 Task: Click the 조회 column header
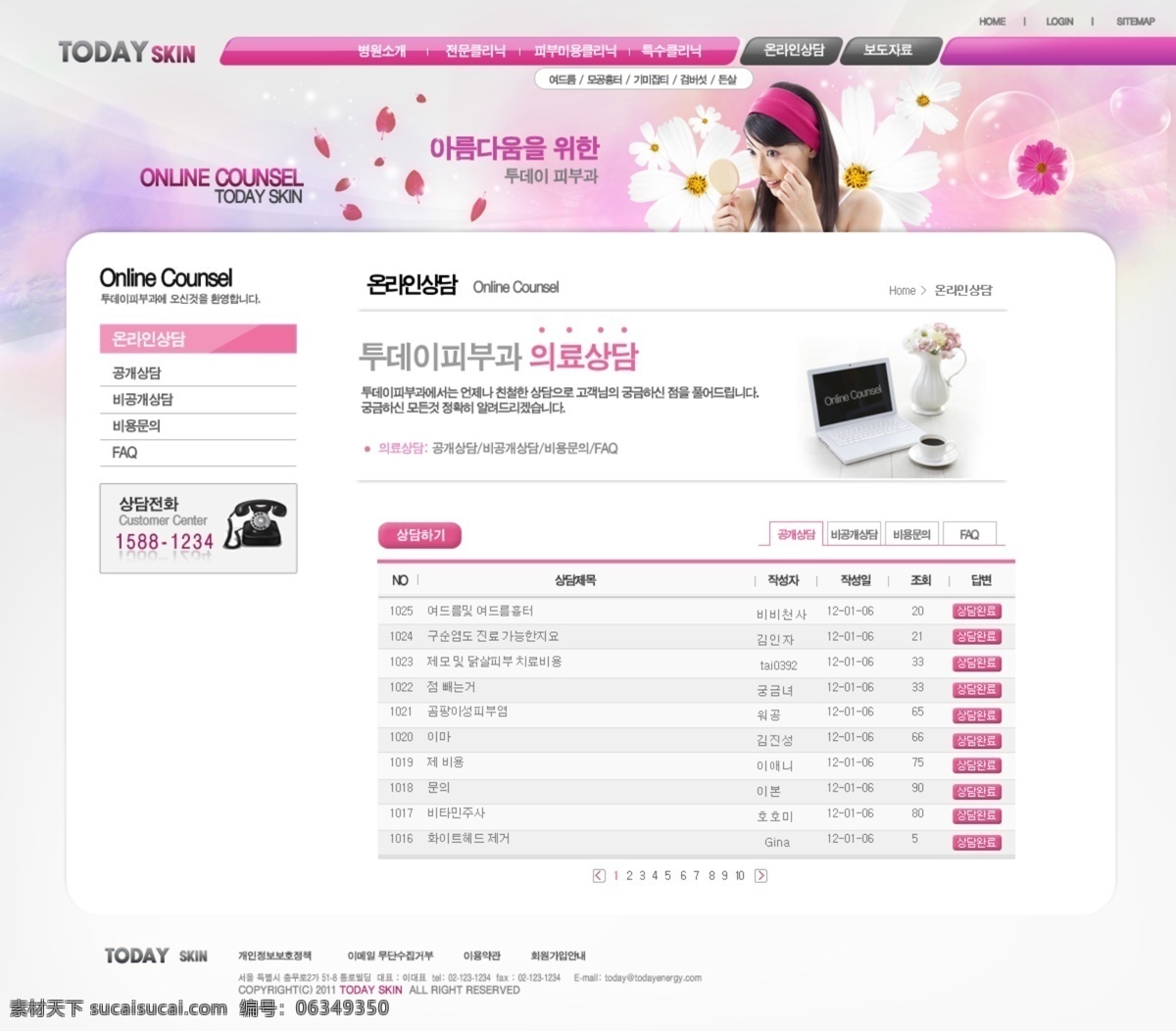[x=920, y=580]
